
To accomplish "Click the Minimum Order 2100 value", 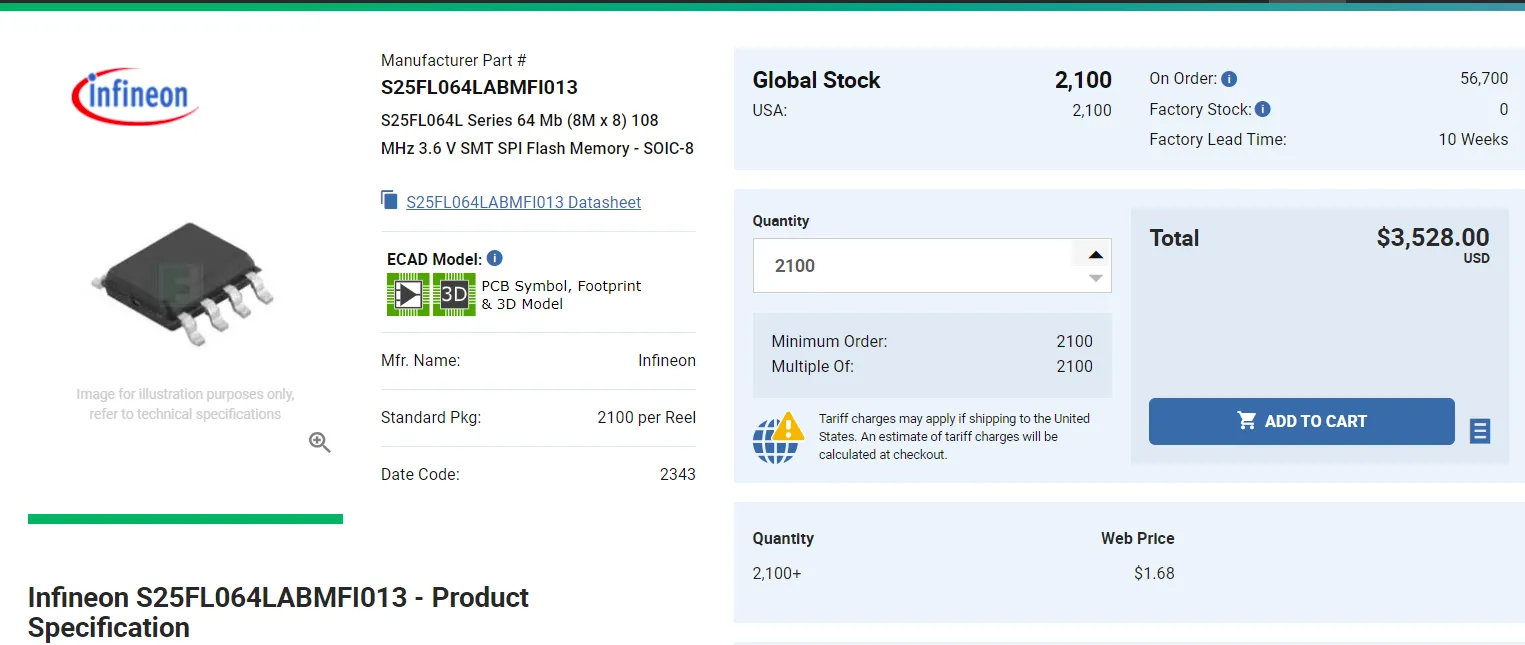I will (1074, 341).
